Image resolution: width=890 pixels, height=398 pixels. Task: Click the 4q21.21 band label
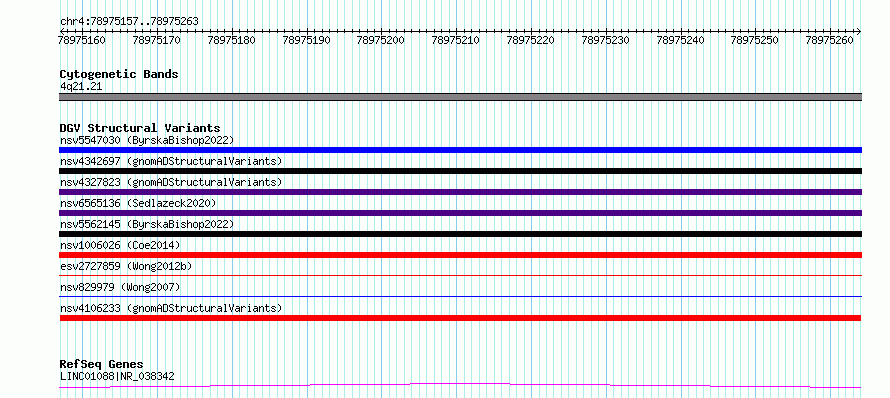(x=81, y=87)
